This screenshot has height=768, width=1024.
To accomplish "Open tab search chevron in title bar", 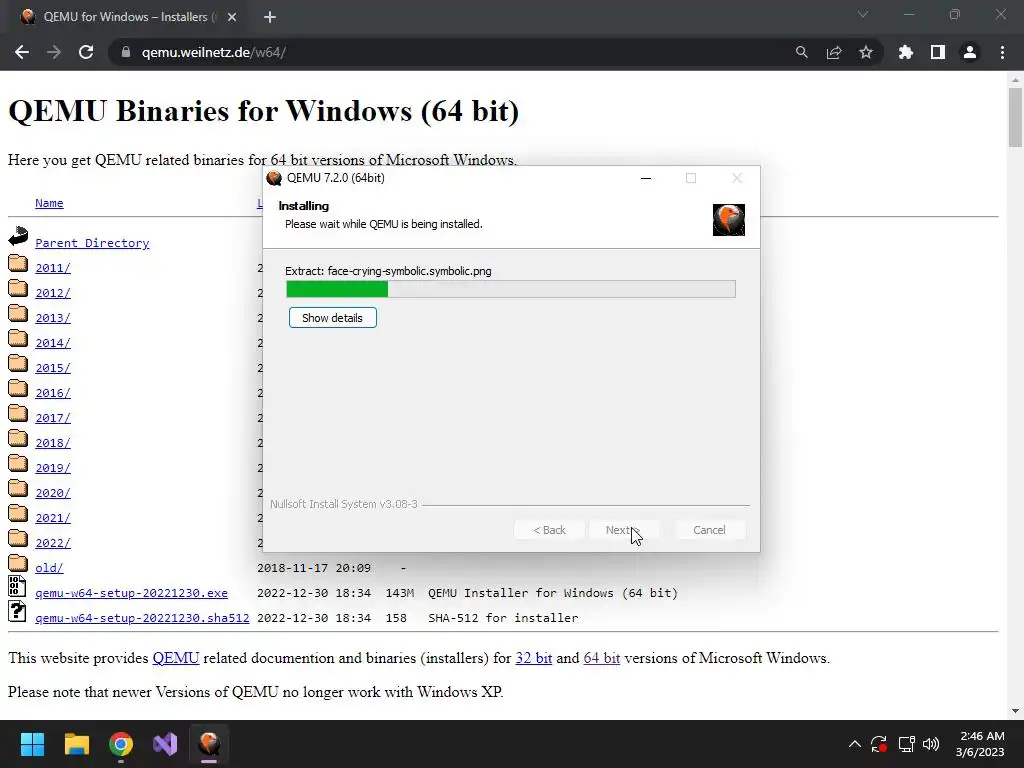I will coord(863,14).
